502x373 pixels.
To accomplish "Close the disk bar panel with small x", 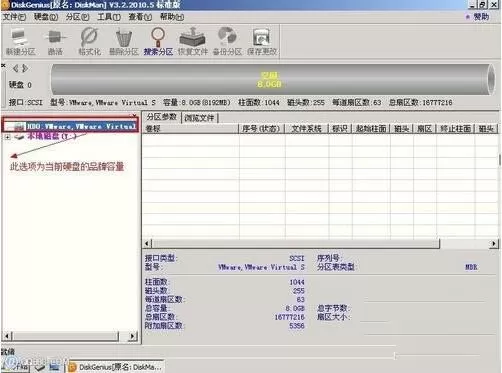I will coord(3,65).
